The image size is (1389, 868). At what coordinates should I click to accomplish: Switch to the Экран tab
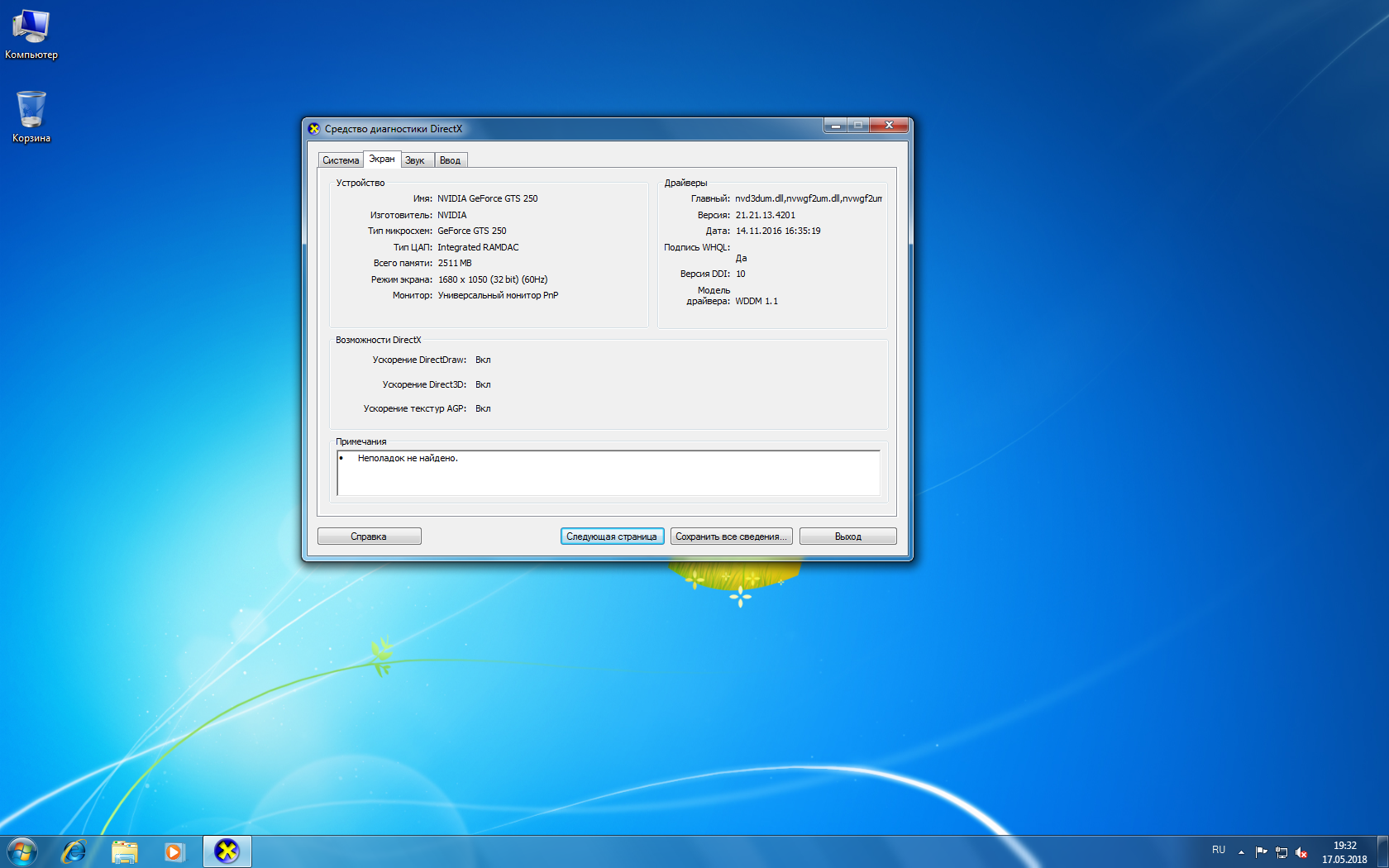(382, 159)
